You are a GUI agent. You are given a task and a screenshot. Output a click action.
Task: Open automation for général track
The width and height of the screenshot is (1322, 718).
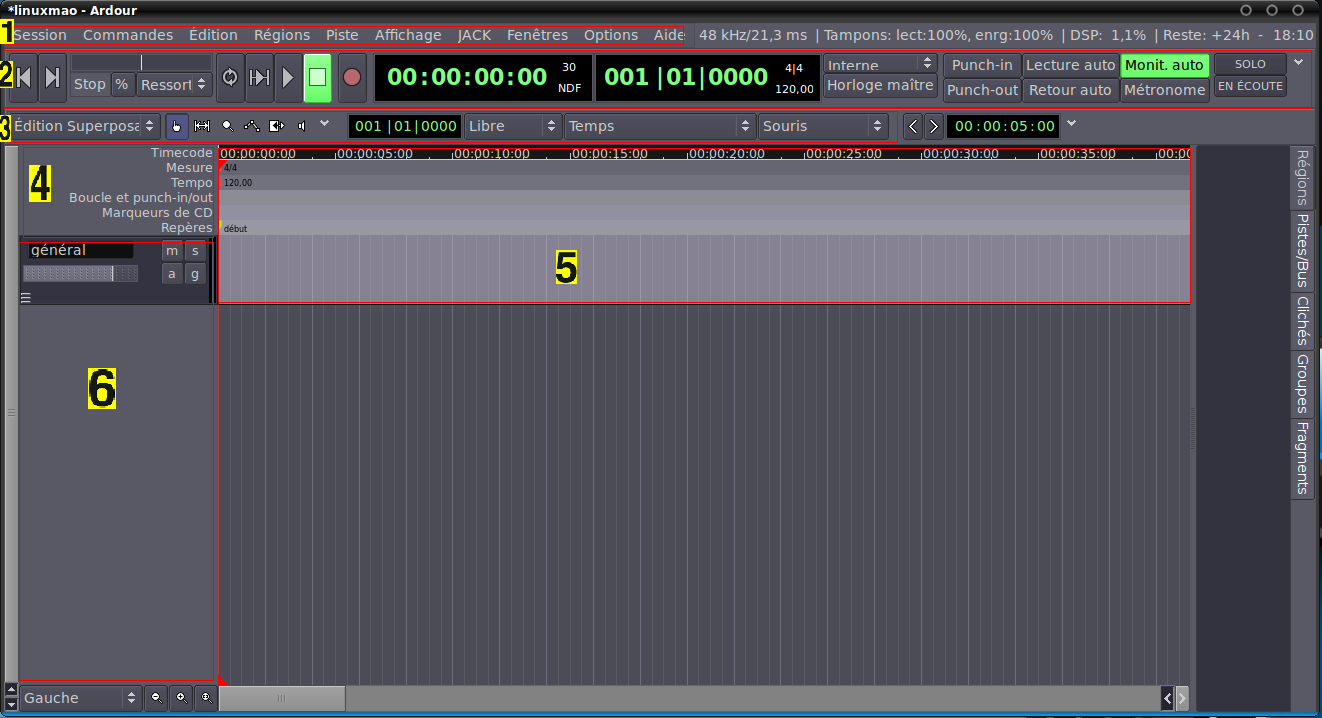(172, 274)
